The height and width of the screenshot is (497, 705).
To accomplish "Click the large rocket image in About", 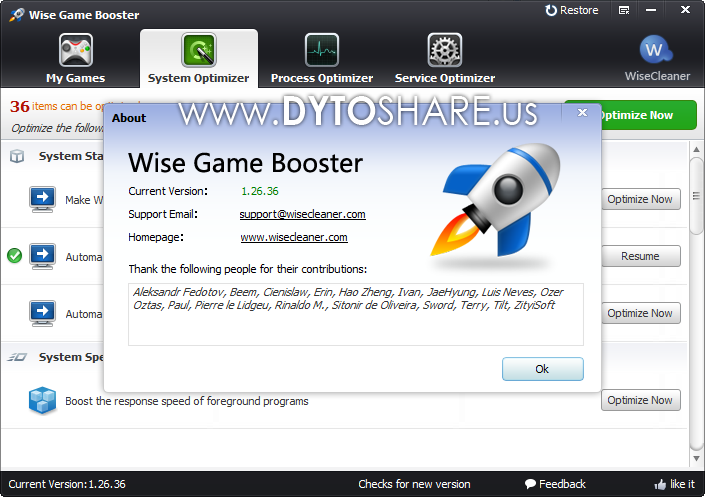I will click(495, 201).
